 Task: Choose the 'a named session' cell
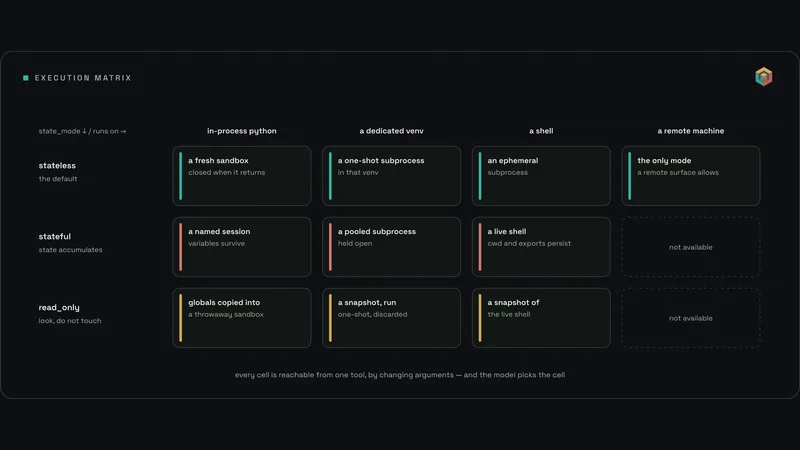pyautogui.click(x=242, y=247)
